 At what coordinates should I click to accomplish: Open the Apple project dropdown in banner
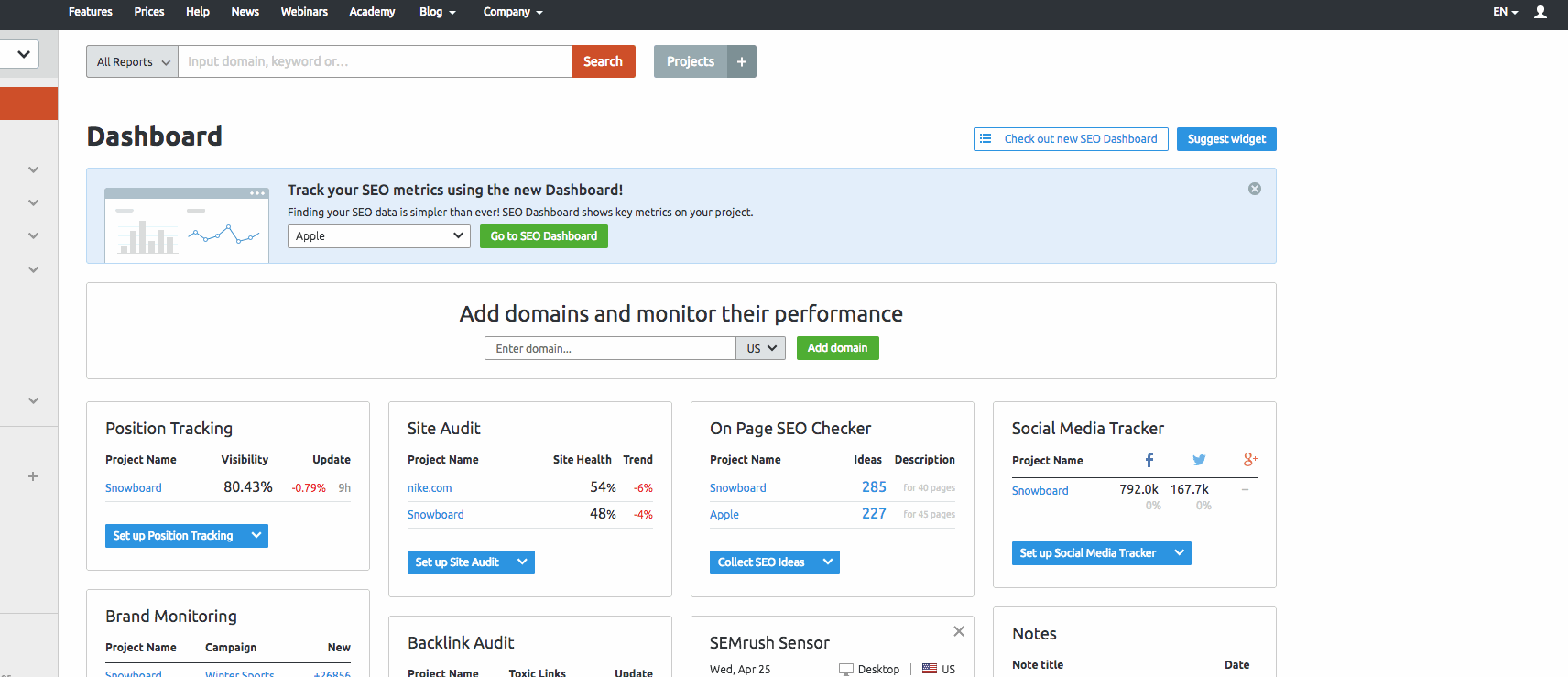pyautogui.click(x=379, y=236)
